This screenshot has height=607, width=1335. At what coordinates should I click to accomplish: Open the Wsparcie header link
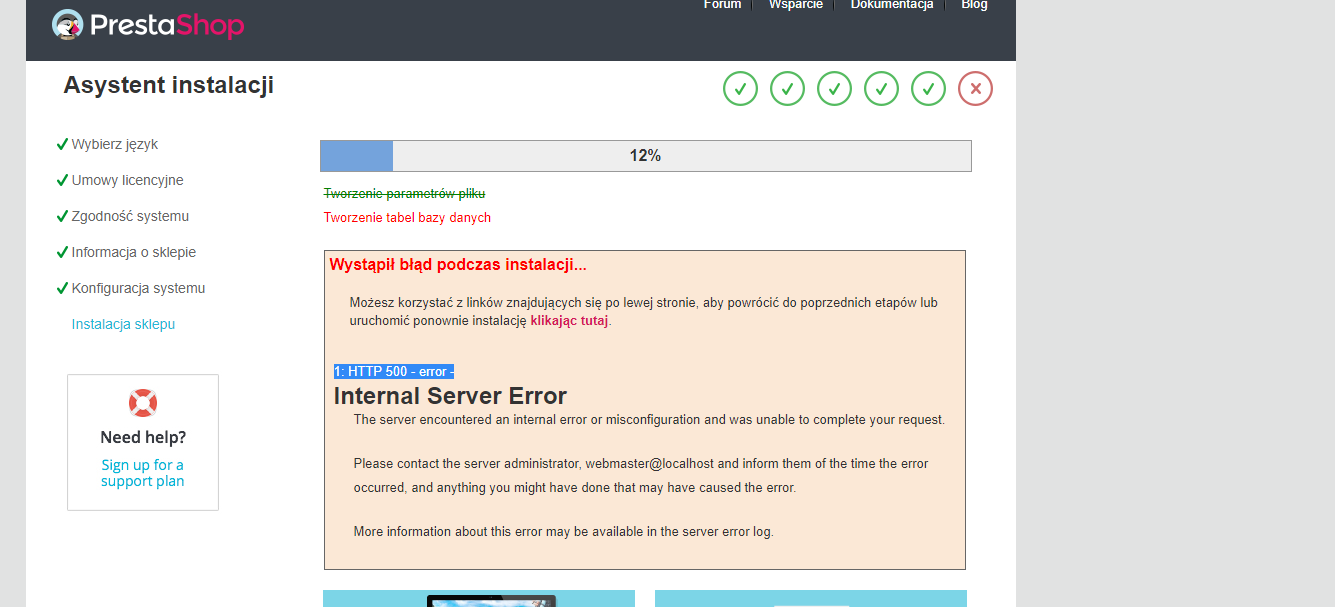pyautogui.click(x=796, y=5)
